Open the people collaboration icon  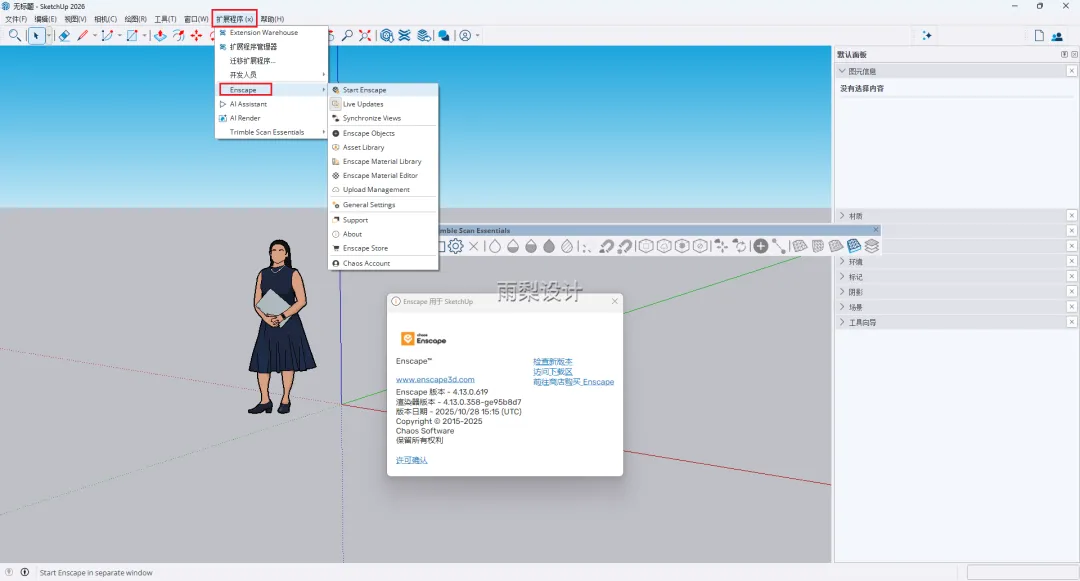[1057, 36]
